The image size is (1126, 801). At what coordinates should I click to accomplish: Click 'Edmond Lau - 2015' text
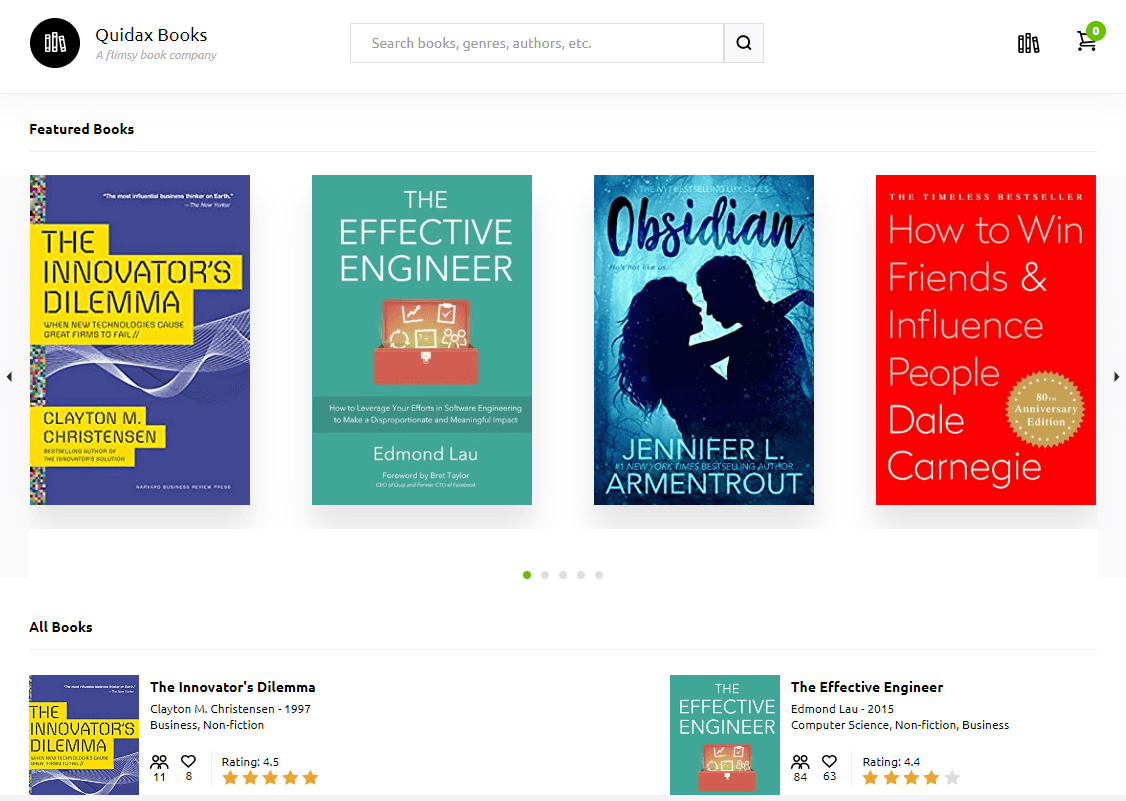click(x=842, y=709)
